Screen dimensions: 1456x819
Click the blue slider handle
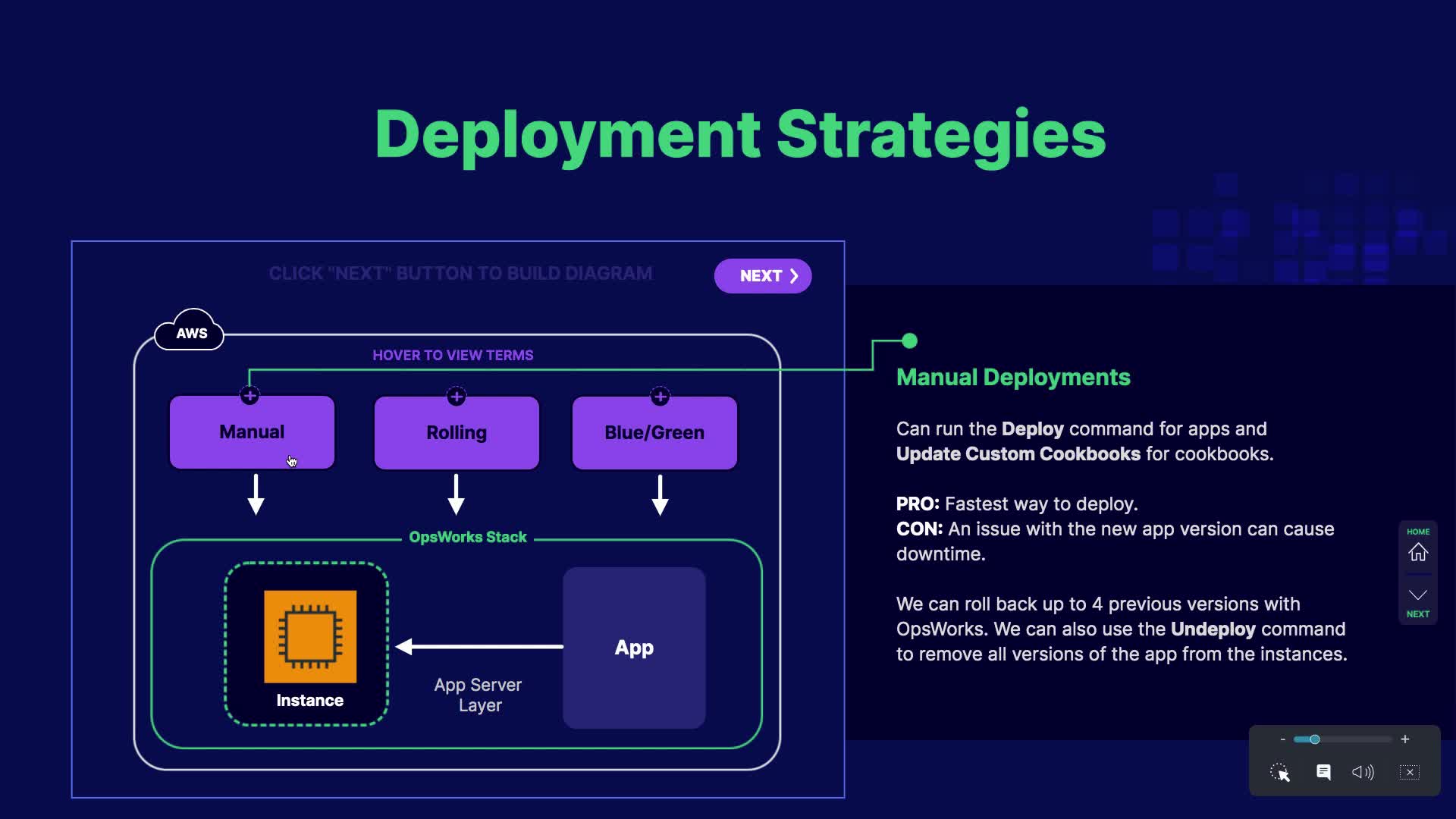[x=1315, y=739]
